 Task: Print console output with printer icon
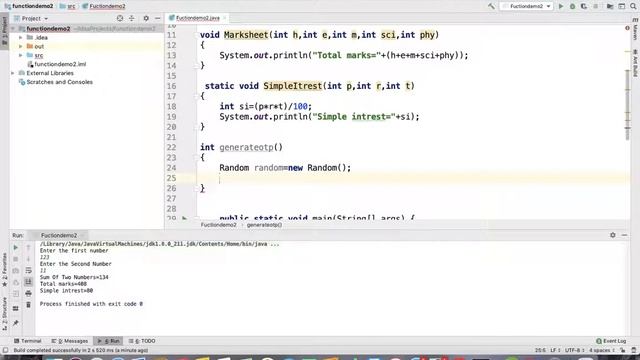pos(28,293)
